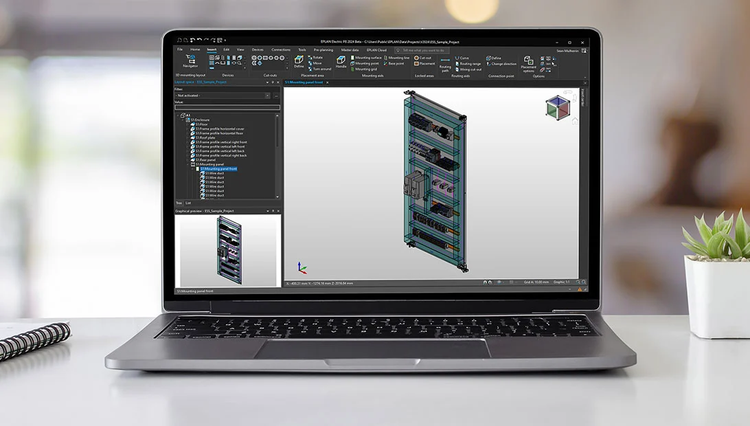
Task: Select S1:Rear panel in the tree
Action: [205, 159]
